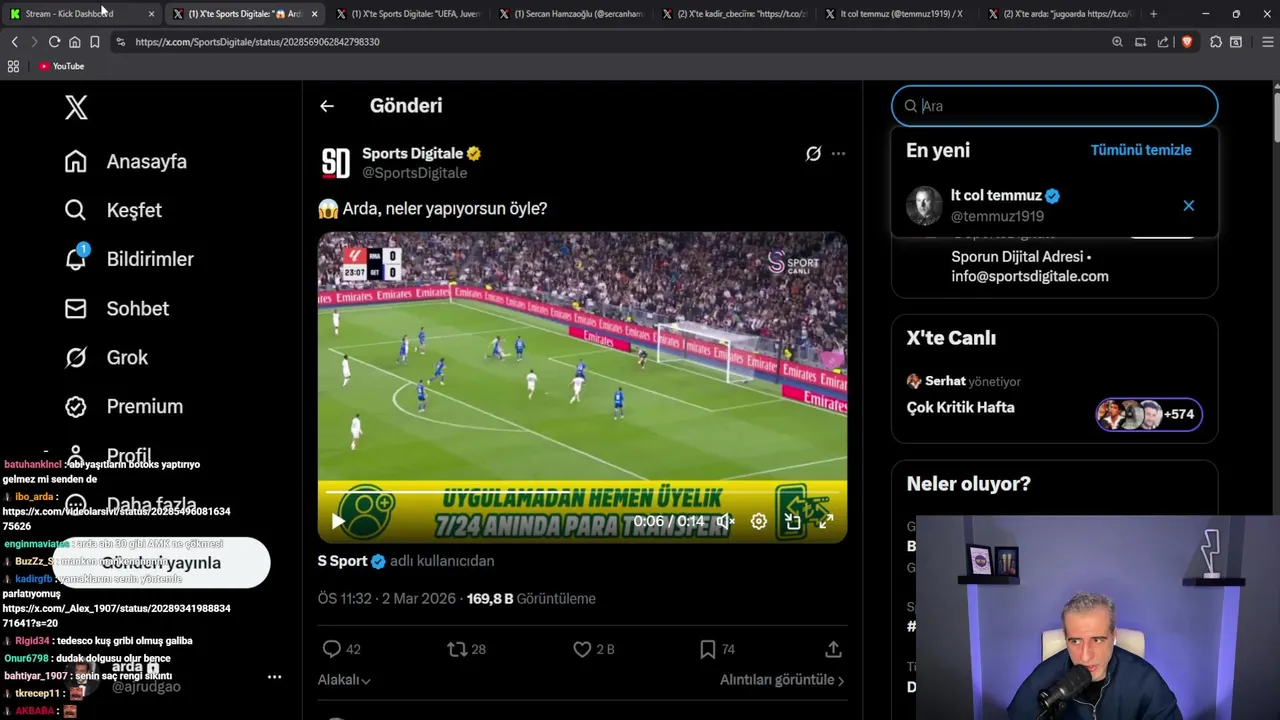The height and width of the screenshot is (720, 1280).
Task: Open the @SportsDigitale handle link
Action: 414,173
